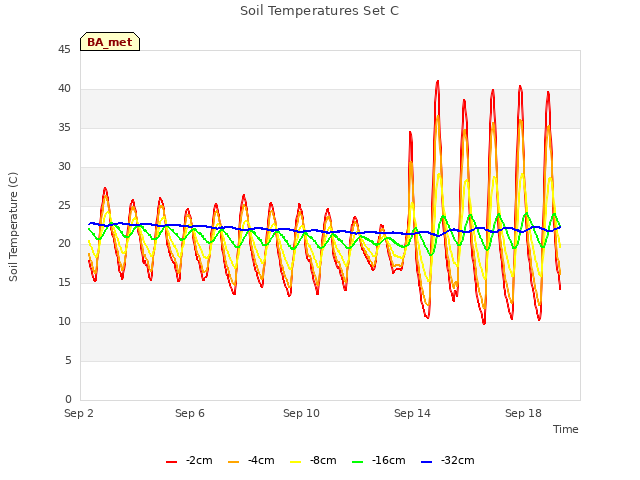The image size is (640, 480).
Task: Click the highest red peak above 40
Action: click(438, 81)
